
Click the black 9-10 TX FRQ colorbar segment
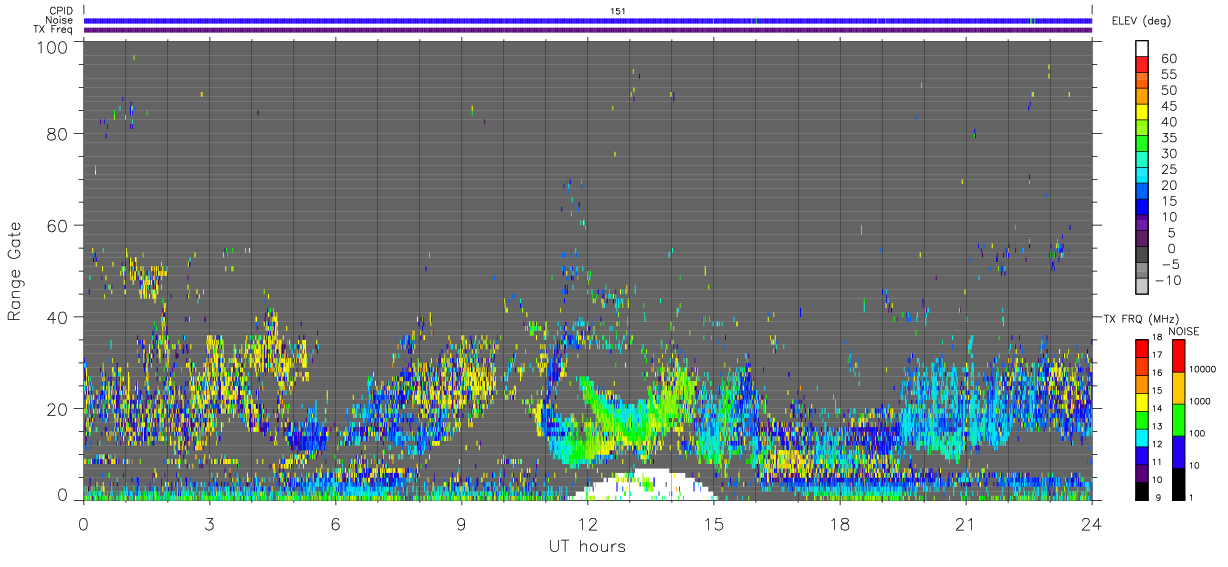pos(1142,489)
